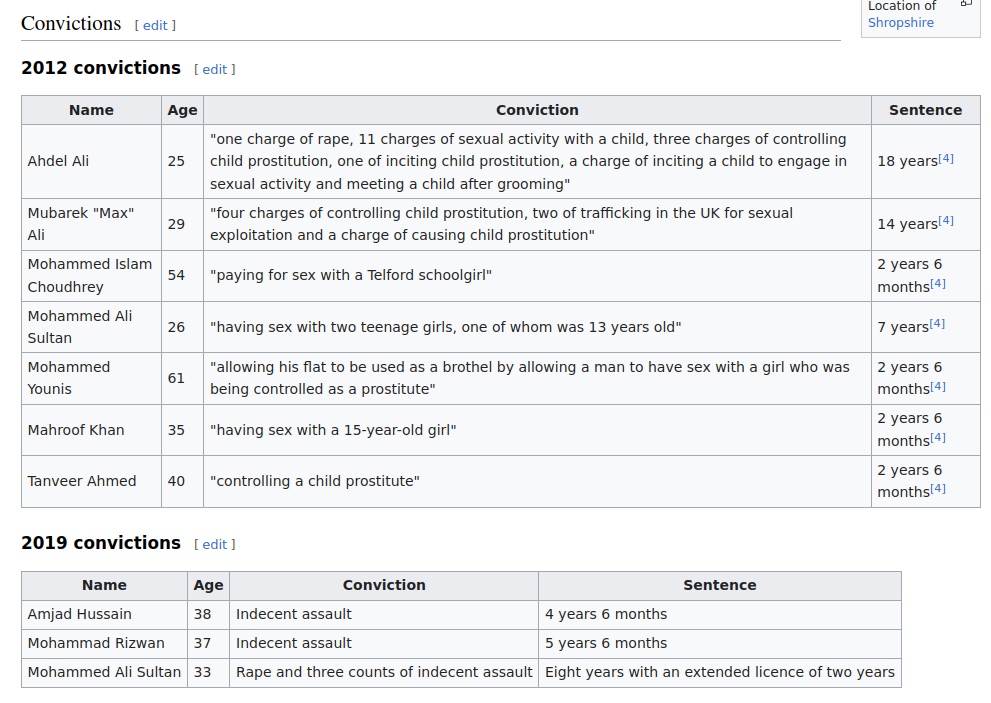This screenshot has height=703, width=991.
Task: Open the edit link for 2019 convictions
Action: [214, 544]
